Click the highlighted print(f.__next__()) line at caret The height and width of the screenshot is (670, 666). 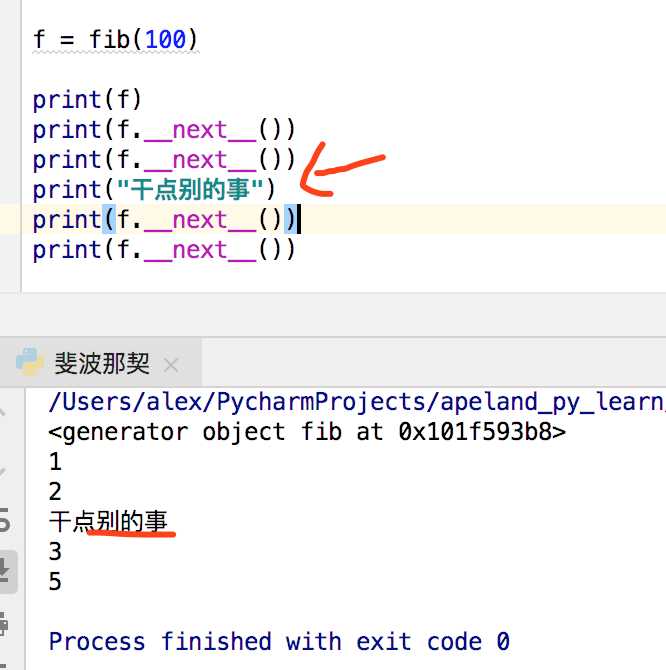pyautogui.click(x=167, y=219)
